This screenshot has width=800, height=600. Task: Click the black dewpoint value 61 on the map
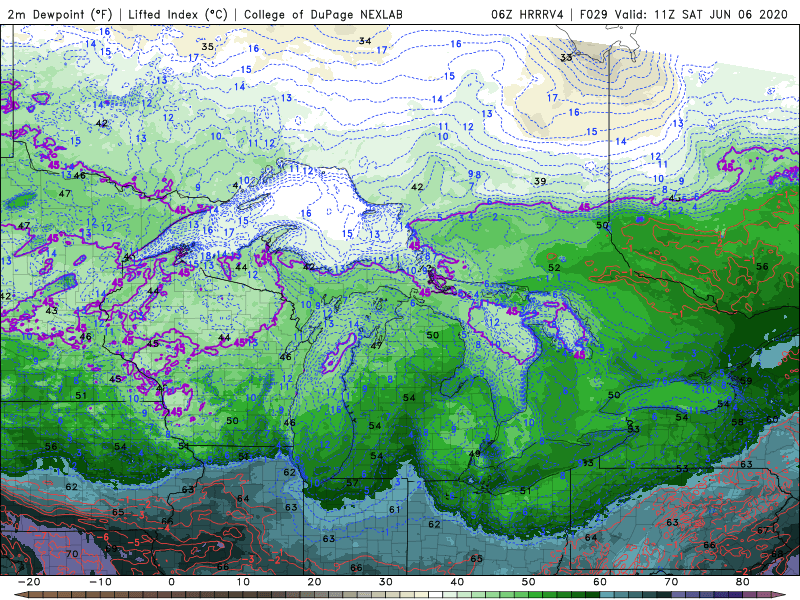click(x=395, y=509)
